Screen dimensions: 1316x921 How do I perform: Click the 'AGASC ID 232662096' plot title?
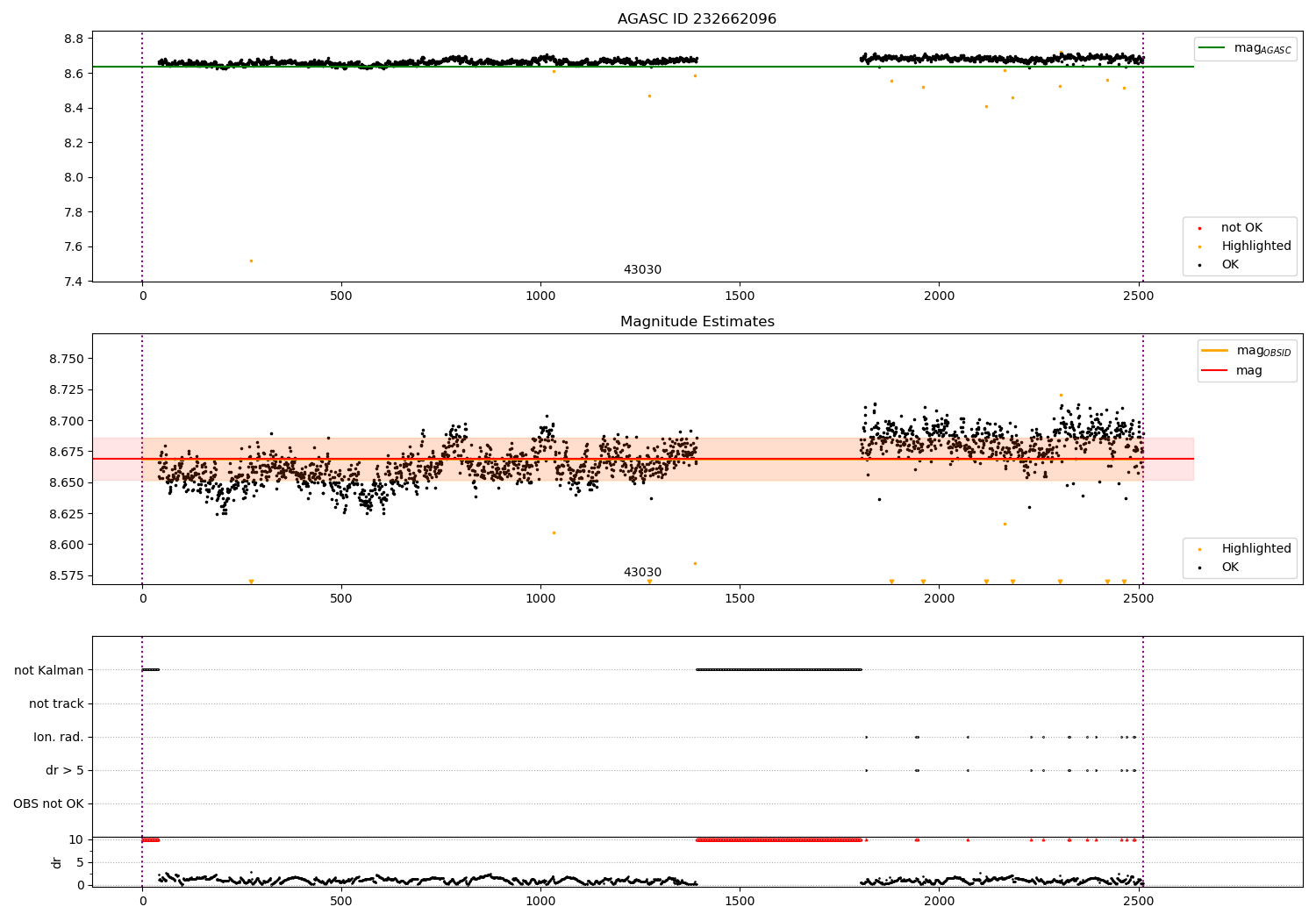pos(697,19)
